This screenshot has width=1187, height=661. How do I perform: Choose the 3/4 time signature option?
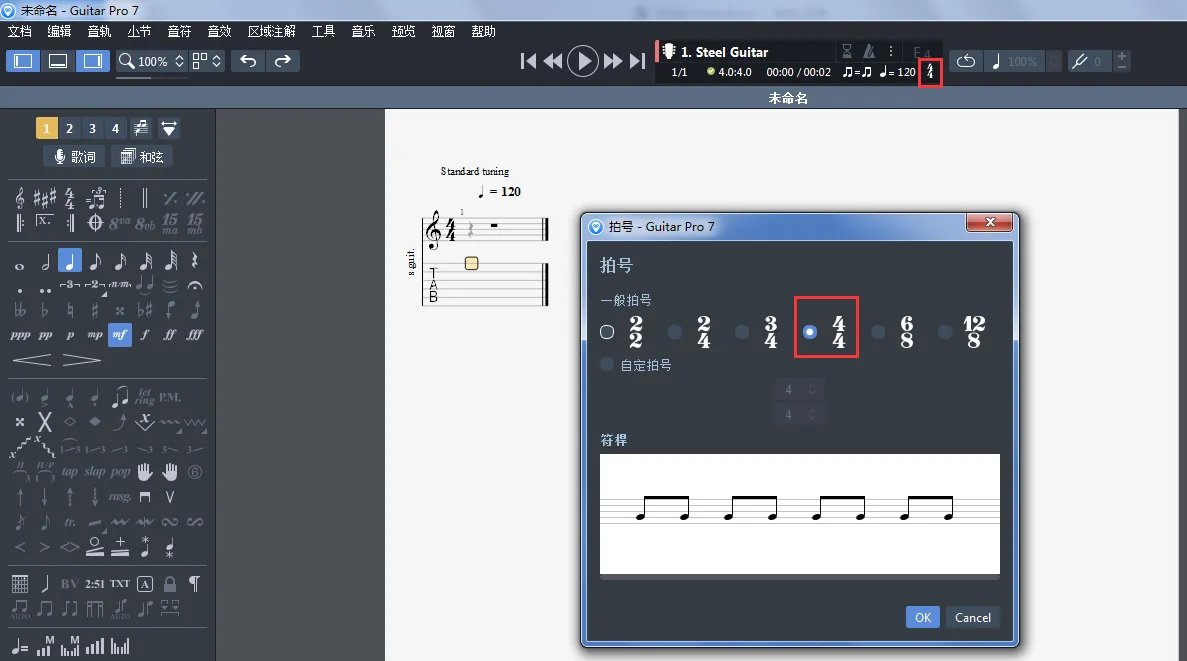click(741, 330)
